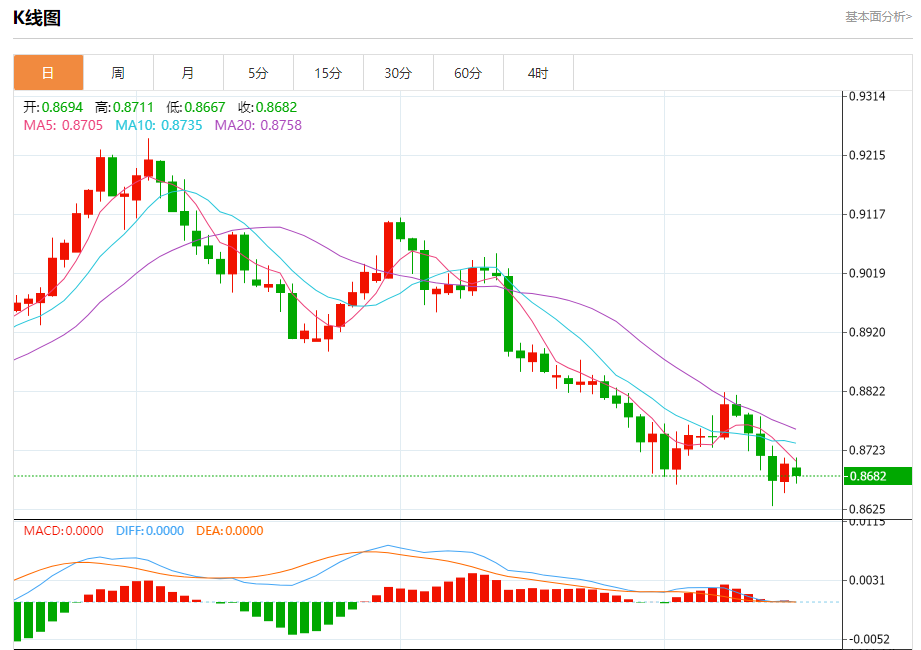
Task: Open the 30分 interval tab
Action: [398, 73]
